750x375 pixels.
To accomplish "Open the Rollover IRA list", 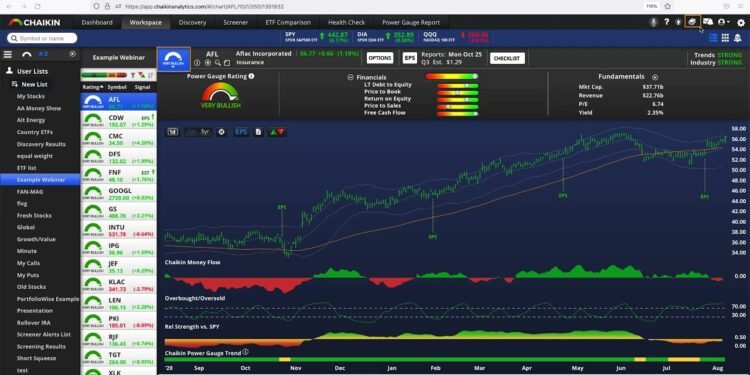I will (33, 322).
